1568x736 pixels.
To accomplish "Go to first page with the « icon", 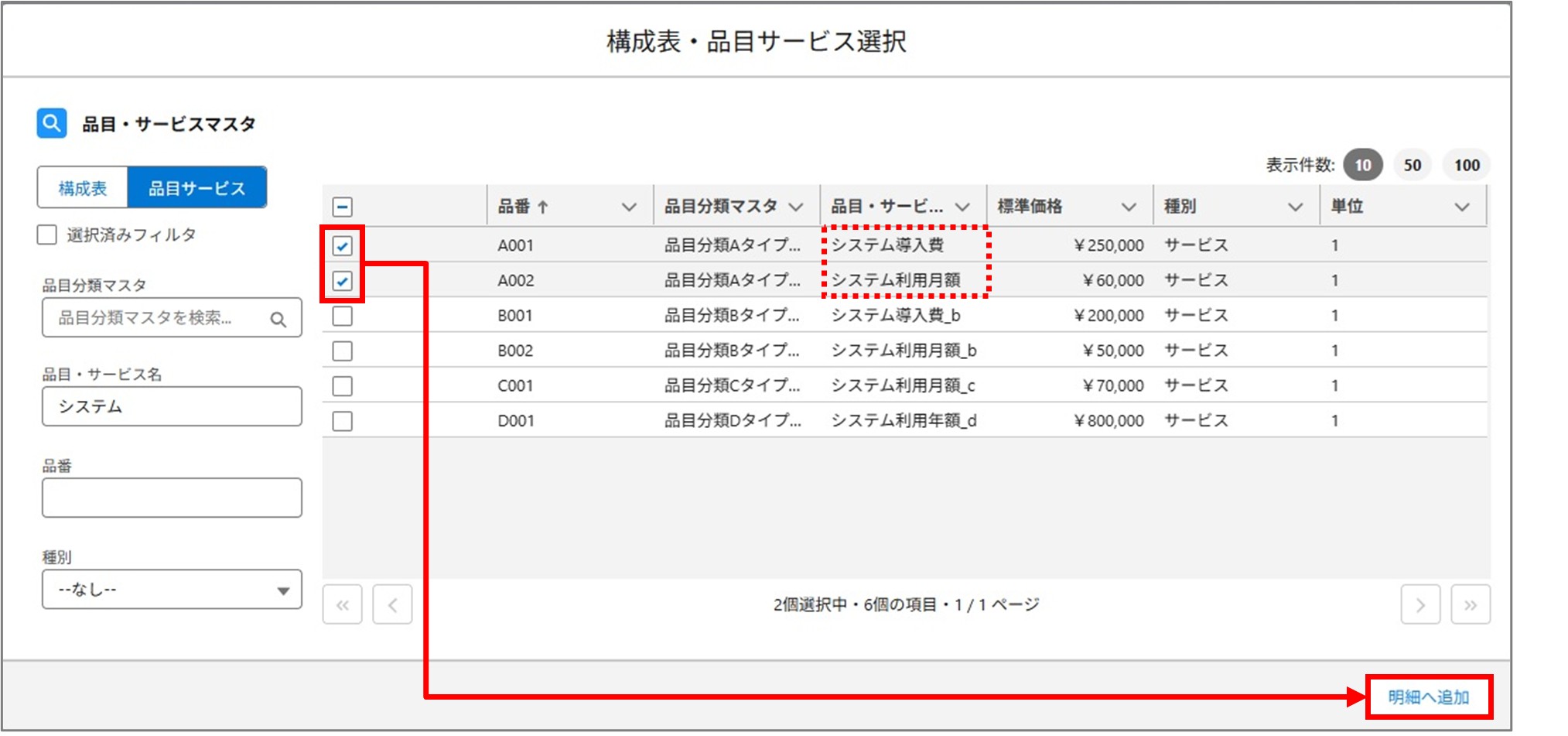I will (x=342, y=604).
